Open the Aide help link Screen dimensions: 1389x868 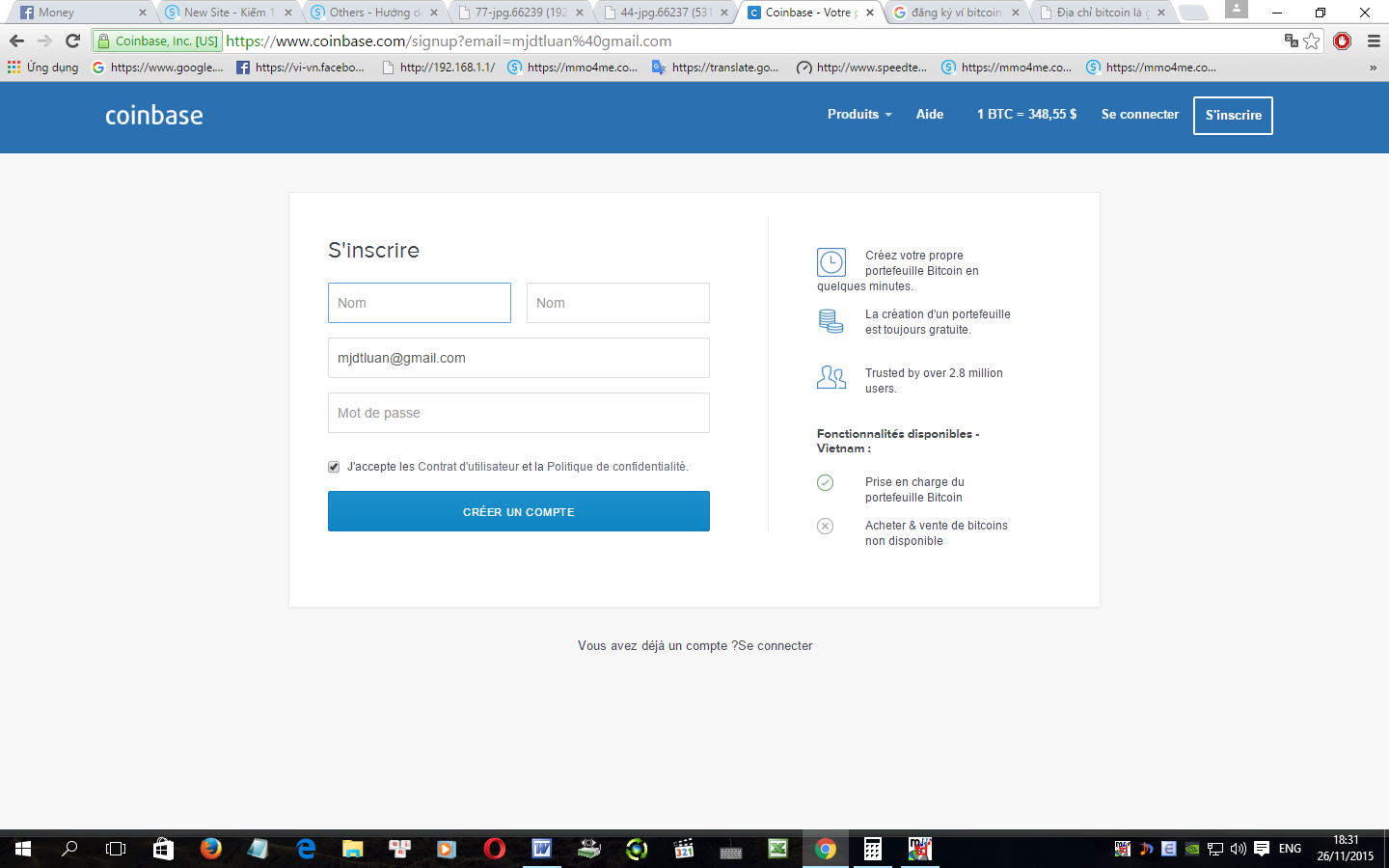tap(930, 114)
